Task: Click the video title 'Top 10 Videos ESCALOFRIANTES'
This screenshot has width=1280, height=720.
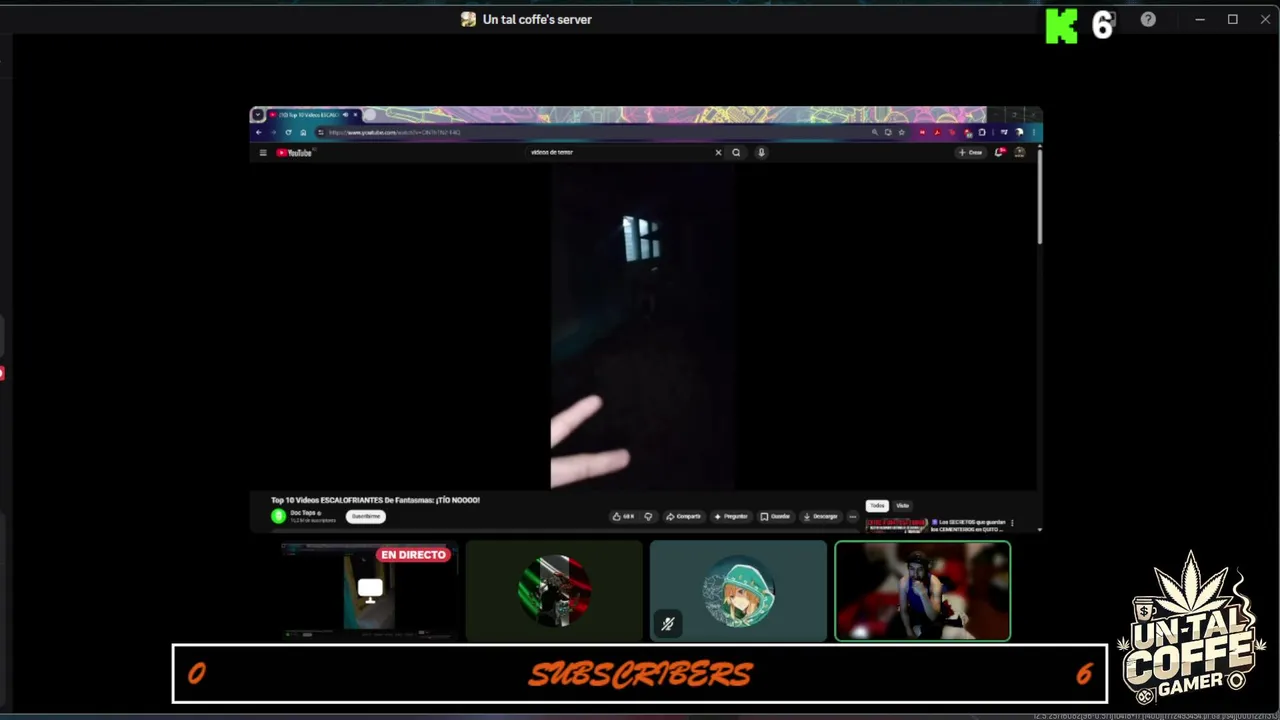Action: click(x=375, y=500)
